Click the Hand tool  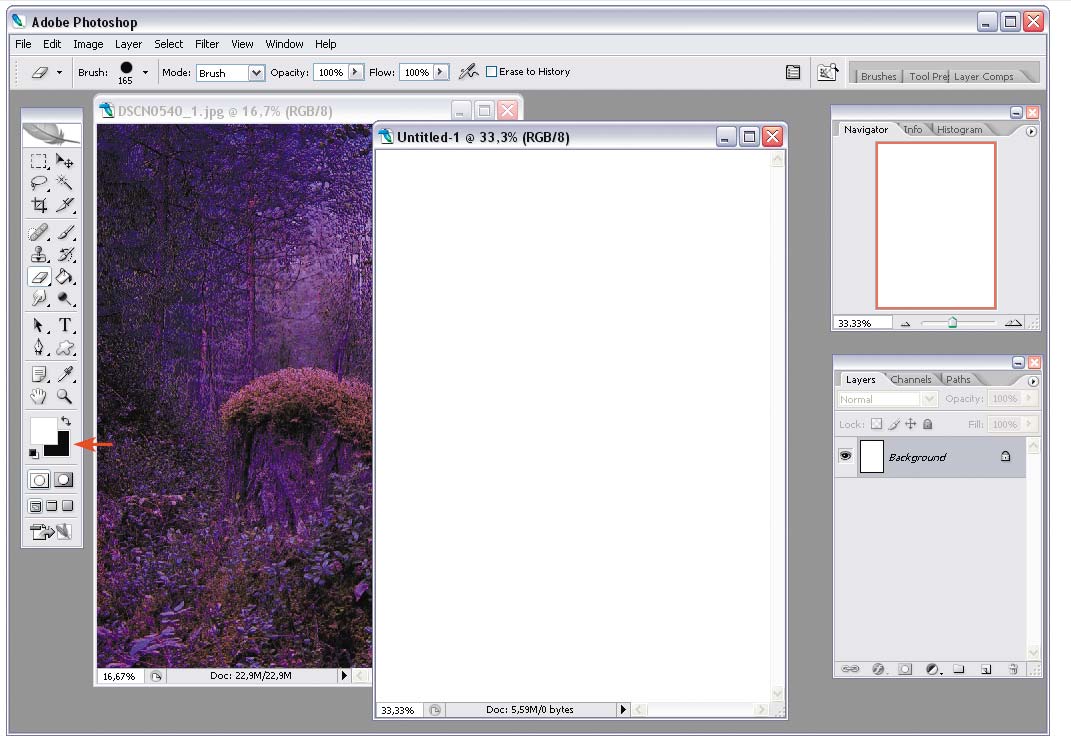pyautogui.click(x=39, y=396)
